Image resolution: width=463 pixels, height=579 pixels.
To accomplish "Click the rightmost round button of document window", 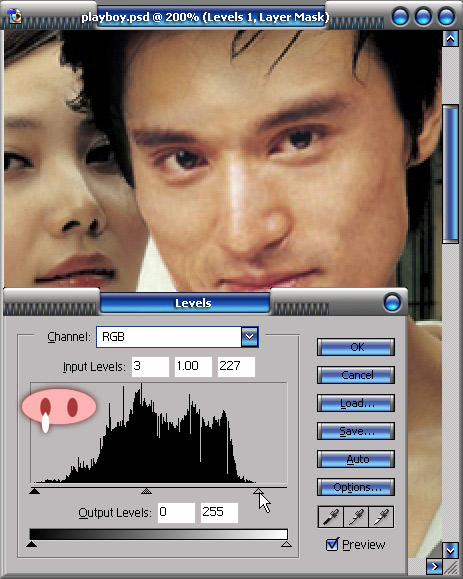I will click(x=446, y=17).
